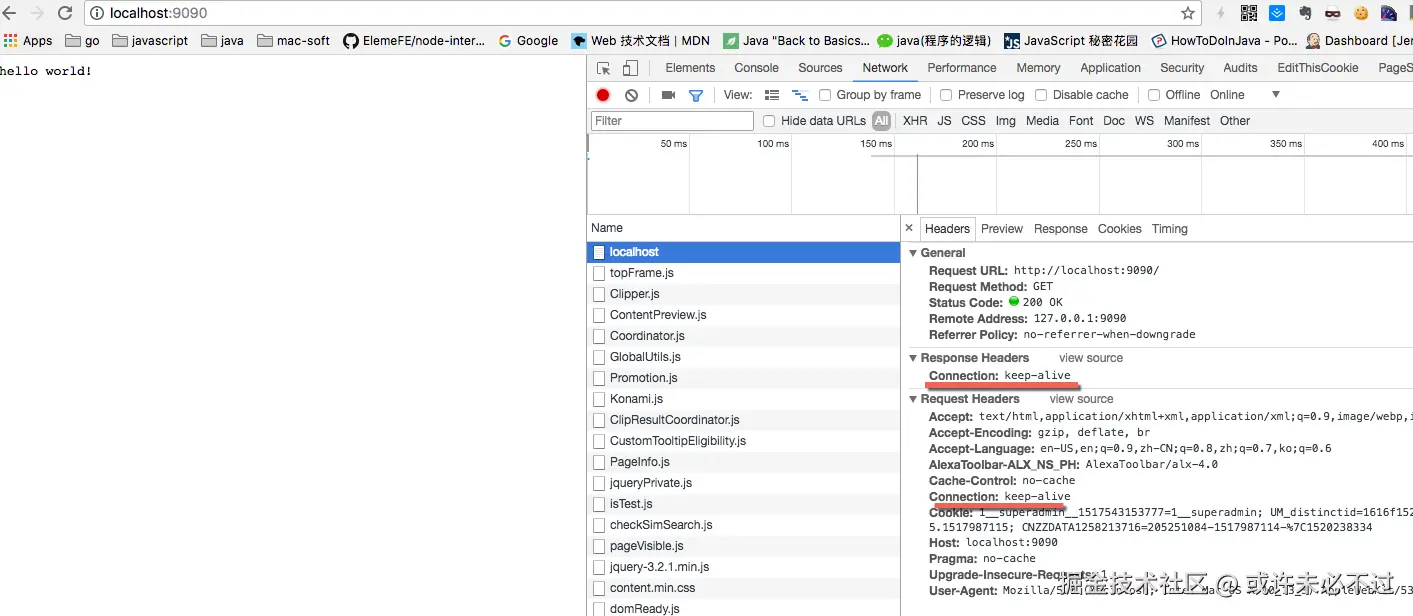The height and width of the screenshot is (616, 1413).
Task: Filter requests by CSS type
Action: (x=973, y=121)
